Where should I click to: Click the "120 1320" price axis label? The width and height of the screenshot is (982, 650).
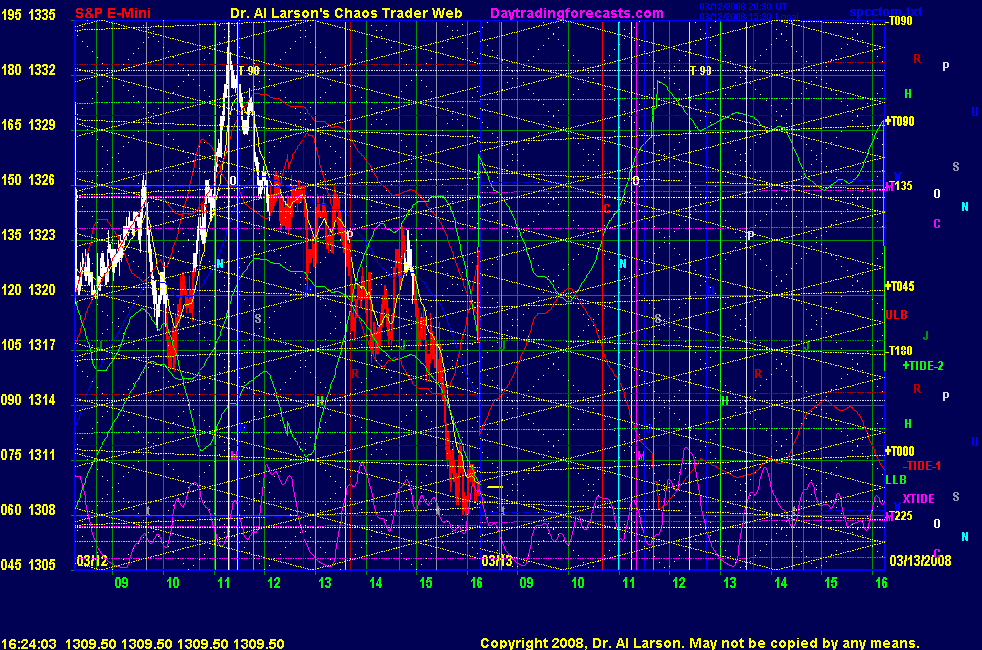point(28,291)
